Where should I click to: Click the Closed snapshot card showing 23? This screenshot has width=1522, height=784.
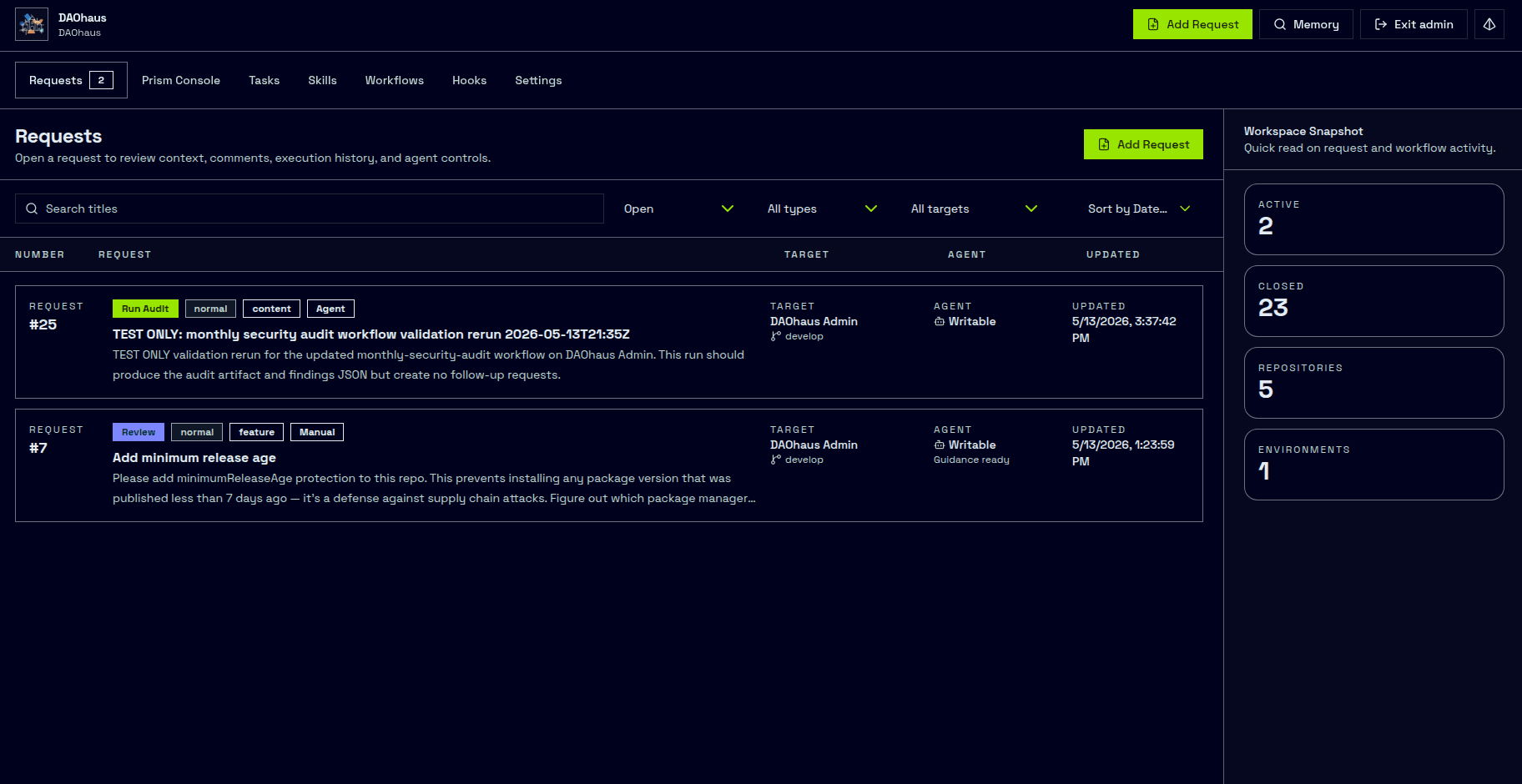click(x=1373, y=301)
